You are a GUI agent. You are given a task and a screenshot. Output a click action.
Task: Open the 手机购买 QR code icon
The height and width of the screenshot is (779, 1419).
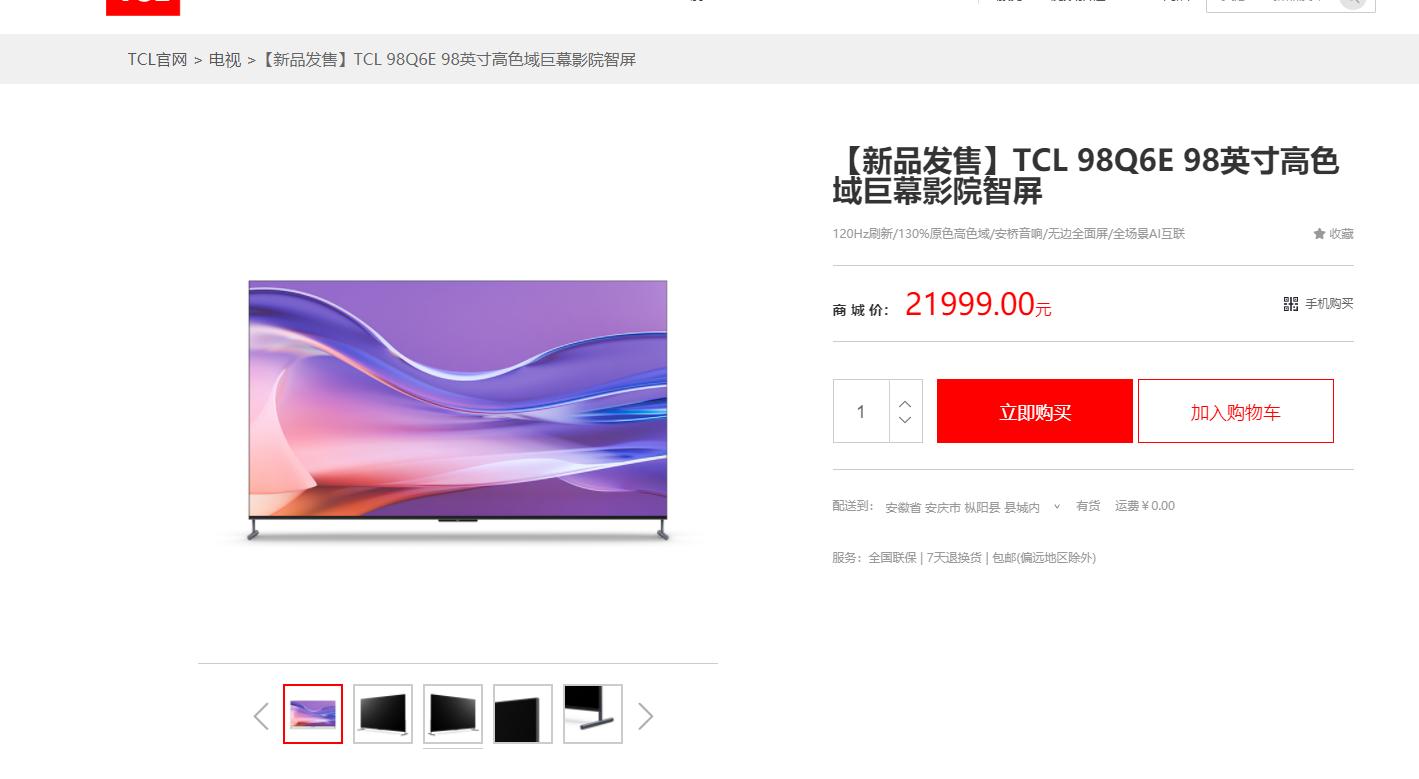pos(1291,304)
